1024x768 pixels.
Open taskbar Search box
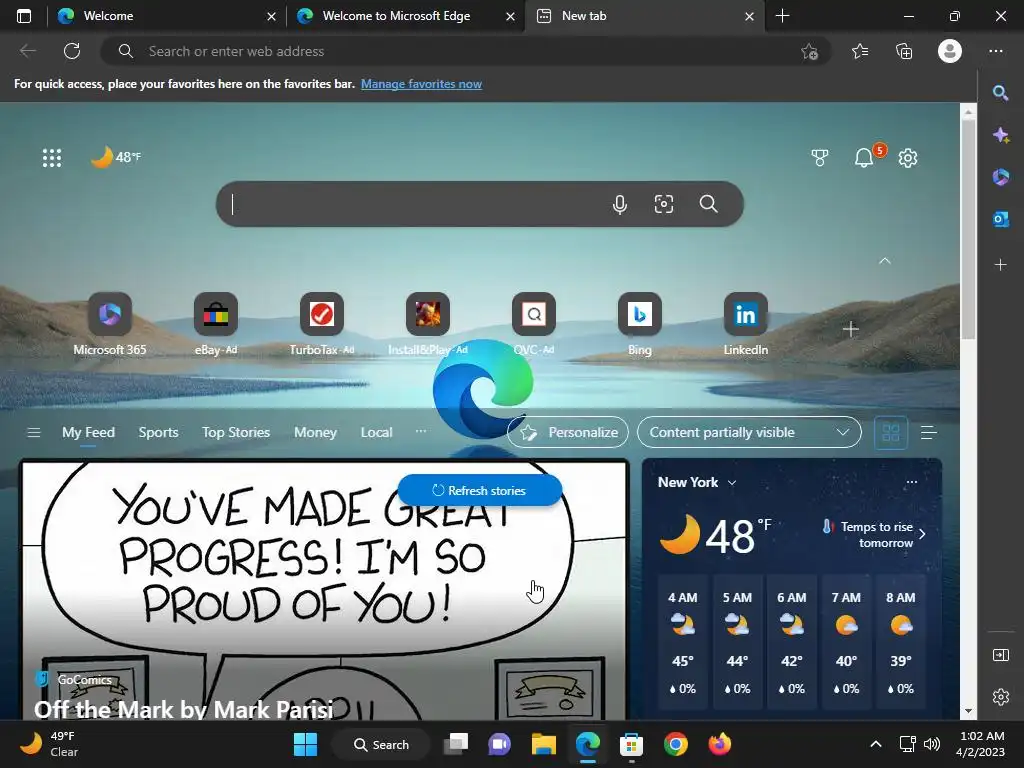tap(381, 744)
